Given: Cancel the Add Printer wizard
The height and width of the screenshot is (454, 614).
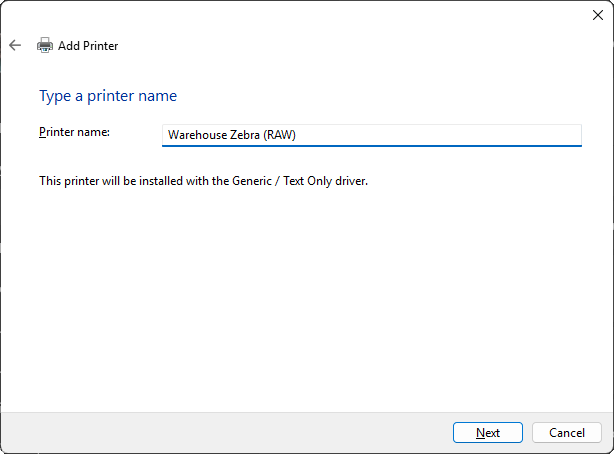Looking at the screenshot, I should click(567, 432).
